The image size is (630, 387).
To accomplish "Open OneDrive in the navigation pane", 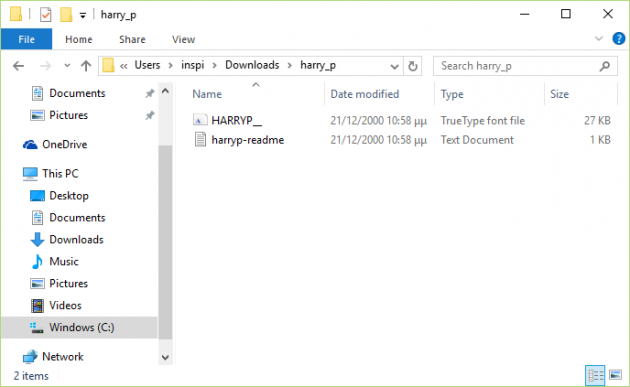I will pos(64,144).
